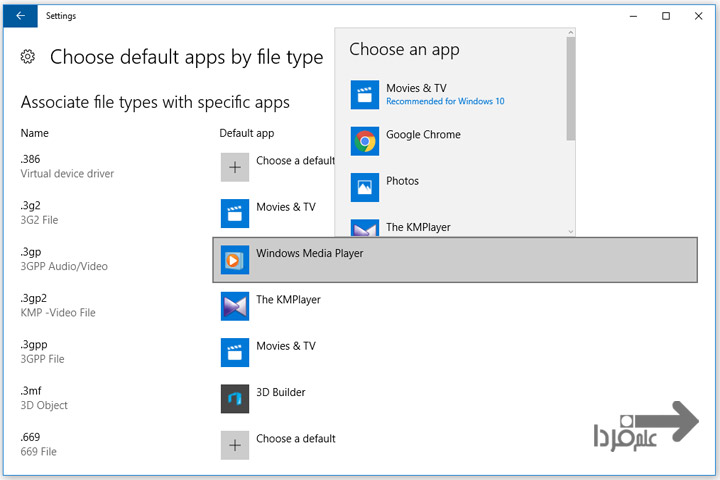Click The KMPlayer icon for .3gp2

coord(235,306)
